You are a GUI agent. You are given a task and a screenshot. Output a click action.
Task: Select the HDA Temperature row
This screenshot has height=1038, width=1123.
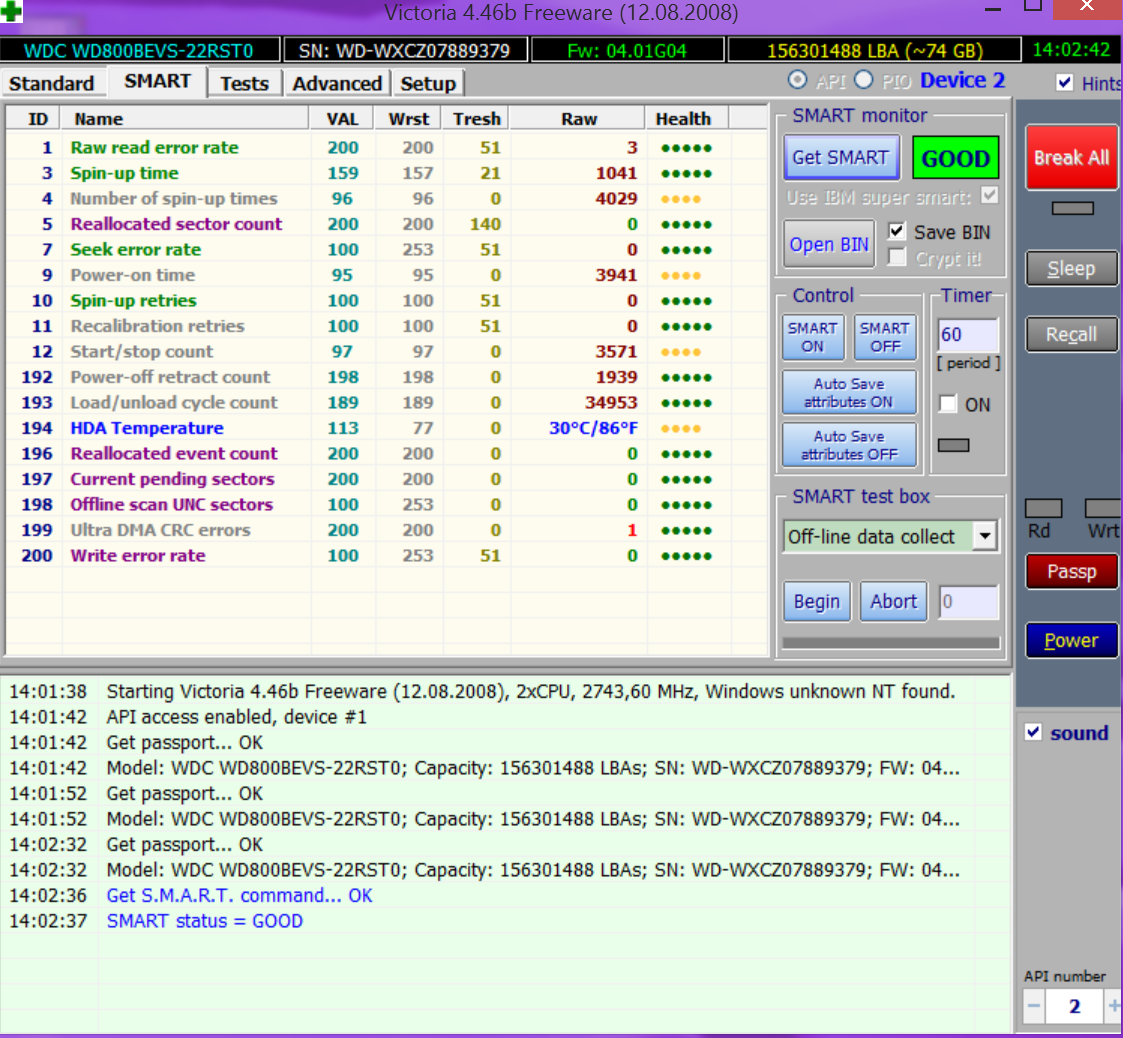(x=387, y=428)
